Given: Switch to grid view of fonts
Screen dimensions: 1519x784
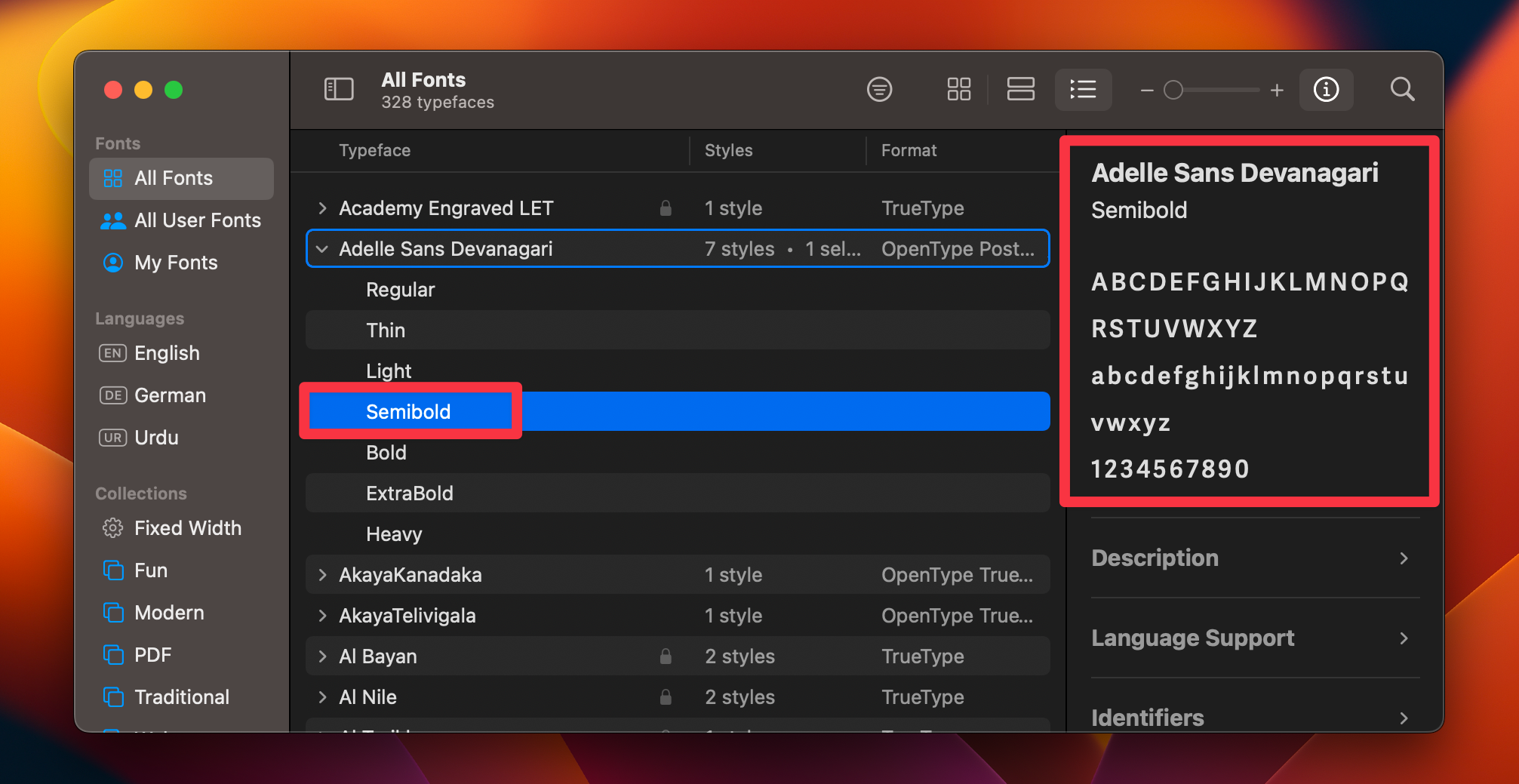Looking at the screenshot, I should click(958, 89).
